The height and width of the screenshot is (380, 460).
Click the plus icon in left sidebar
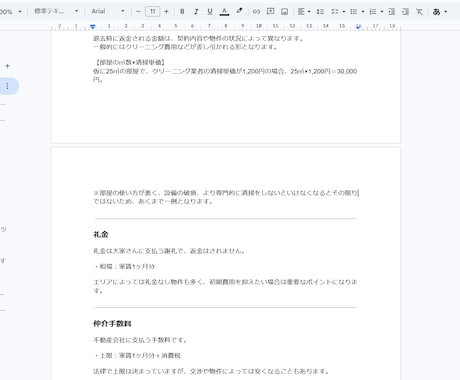pos(7,66)
